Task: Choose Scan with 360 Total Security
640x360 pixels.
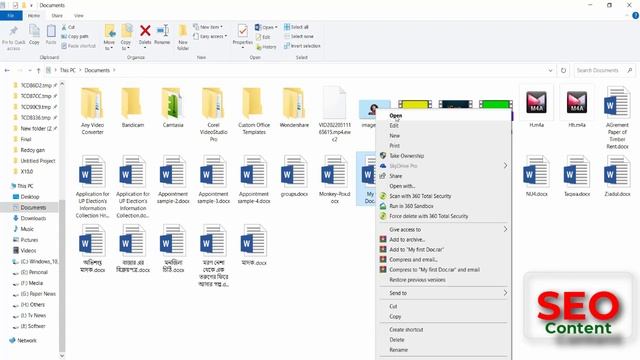Action: (x=443, y=196)
